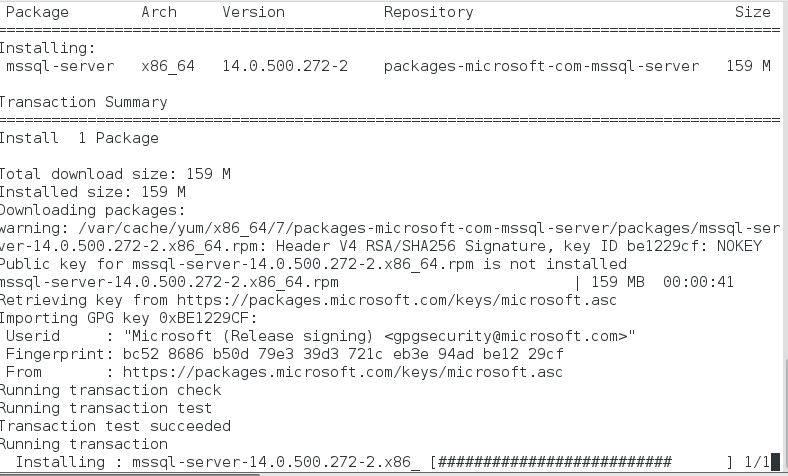This screenshot has height=476, width=788.
Task: Click the Total download size line
Action: 114,174
